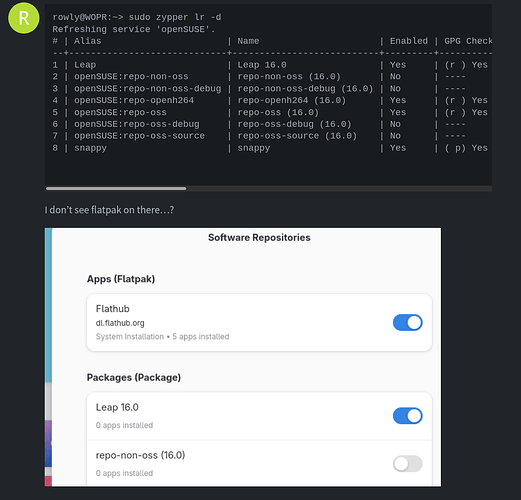This screenshot has width=521, height=500.
Task: Select the 'Name' column header
Action: click(248, 41)
